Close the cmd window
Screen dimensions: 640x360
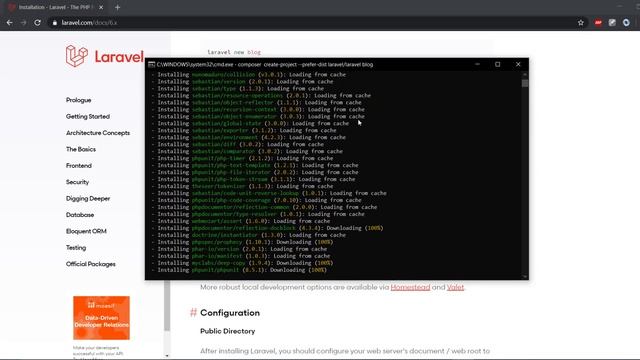[x=518, y=64]
